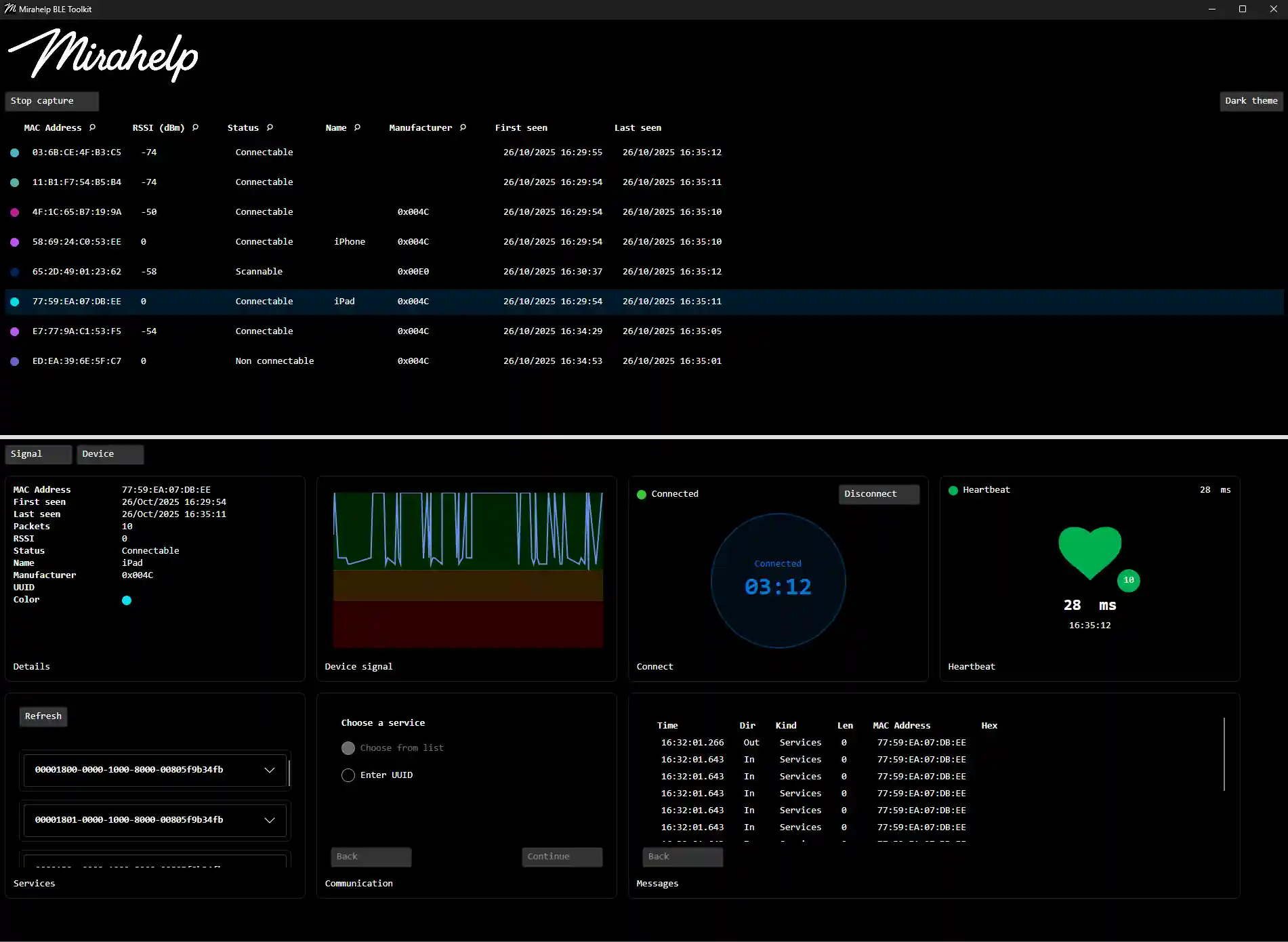The image size is (1288, 942).
Task: Click color dot for 58:69:24:C0:53:EE
Action: (x=15, y=243)
